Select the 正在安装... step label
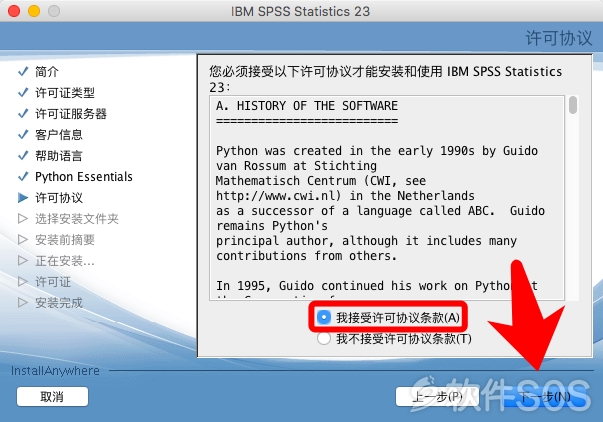 tap(65, 261)
